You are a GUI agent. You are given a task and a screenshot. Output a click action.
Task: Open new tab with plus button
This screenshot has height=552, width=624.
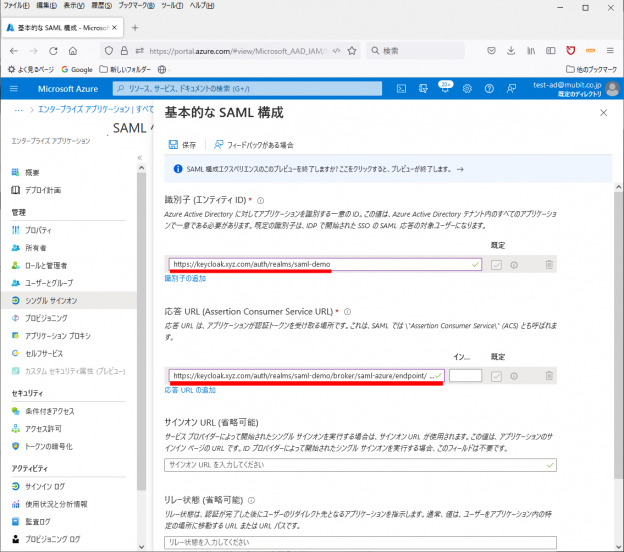tap(135, 28)
